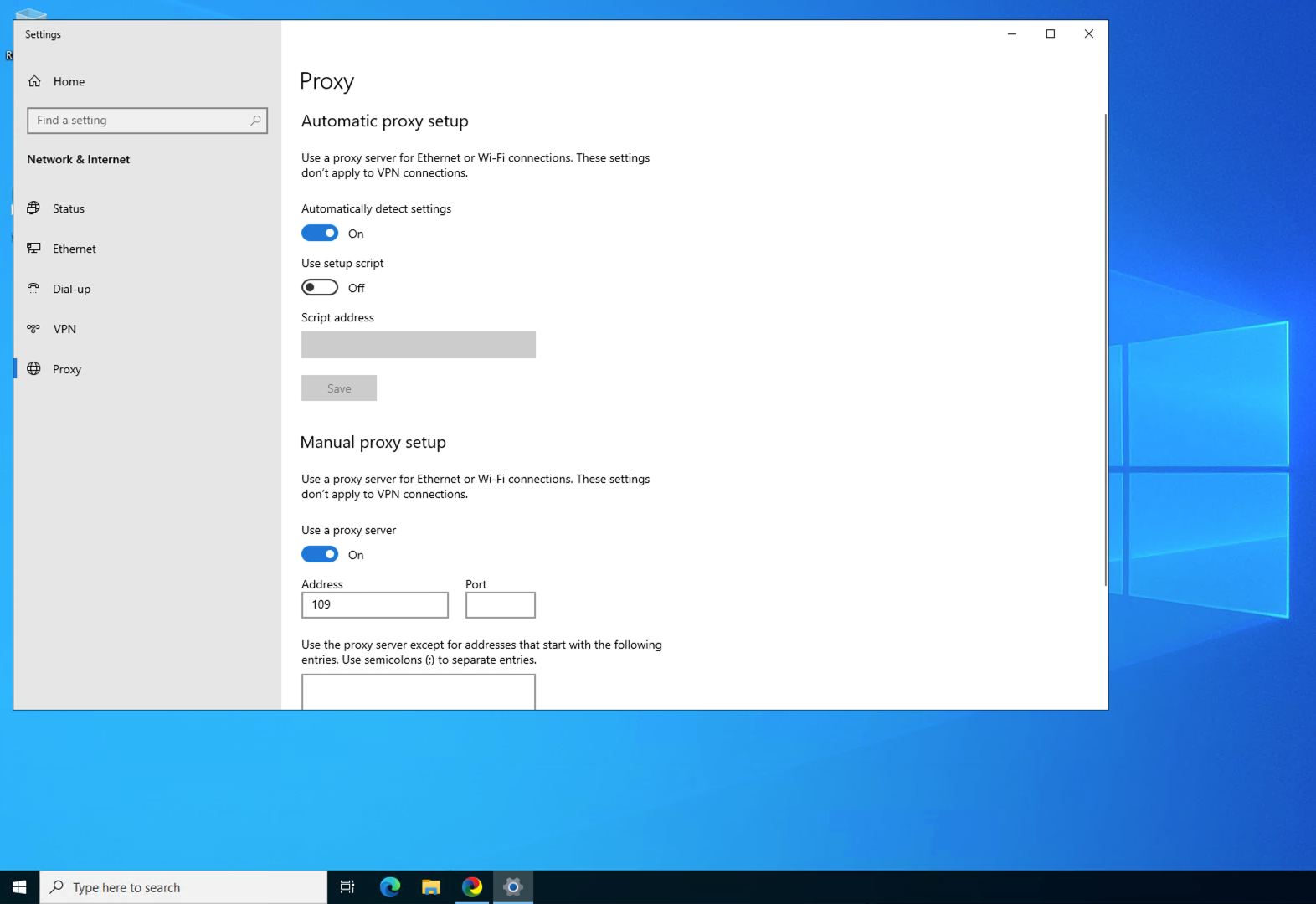This screenshot has height=904, width=1316.
Task: Click the Port input field
Action: point(500,605)
